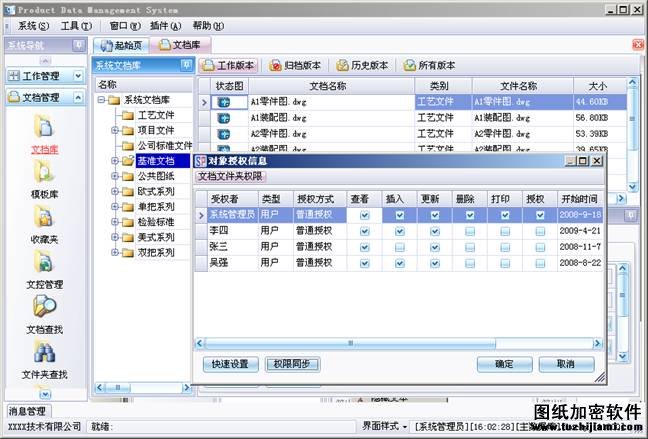Open the 文控管理 sidebar icon
Image resolution: width=648 pixels, height=439 pixels.
[x=44, y=262]
